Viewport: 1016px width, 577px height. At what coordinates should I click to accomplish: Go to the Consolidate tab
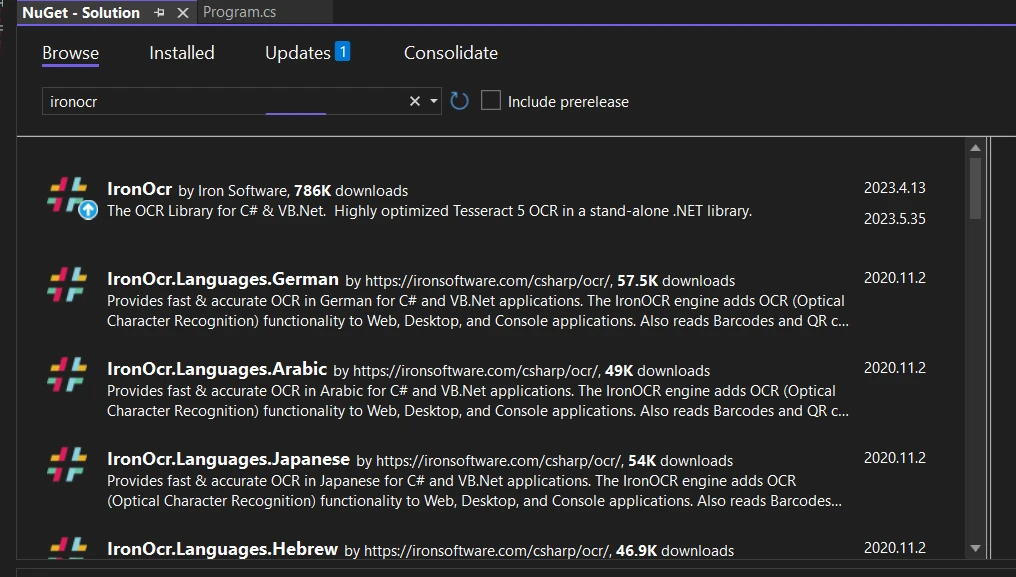pos(450,53)
